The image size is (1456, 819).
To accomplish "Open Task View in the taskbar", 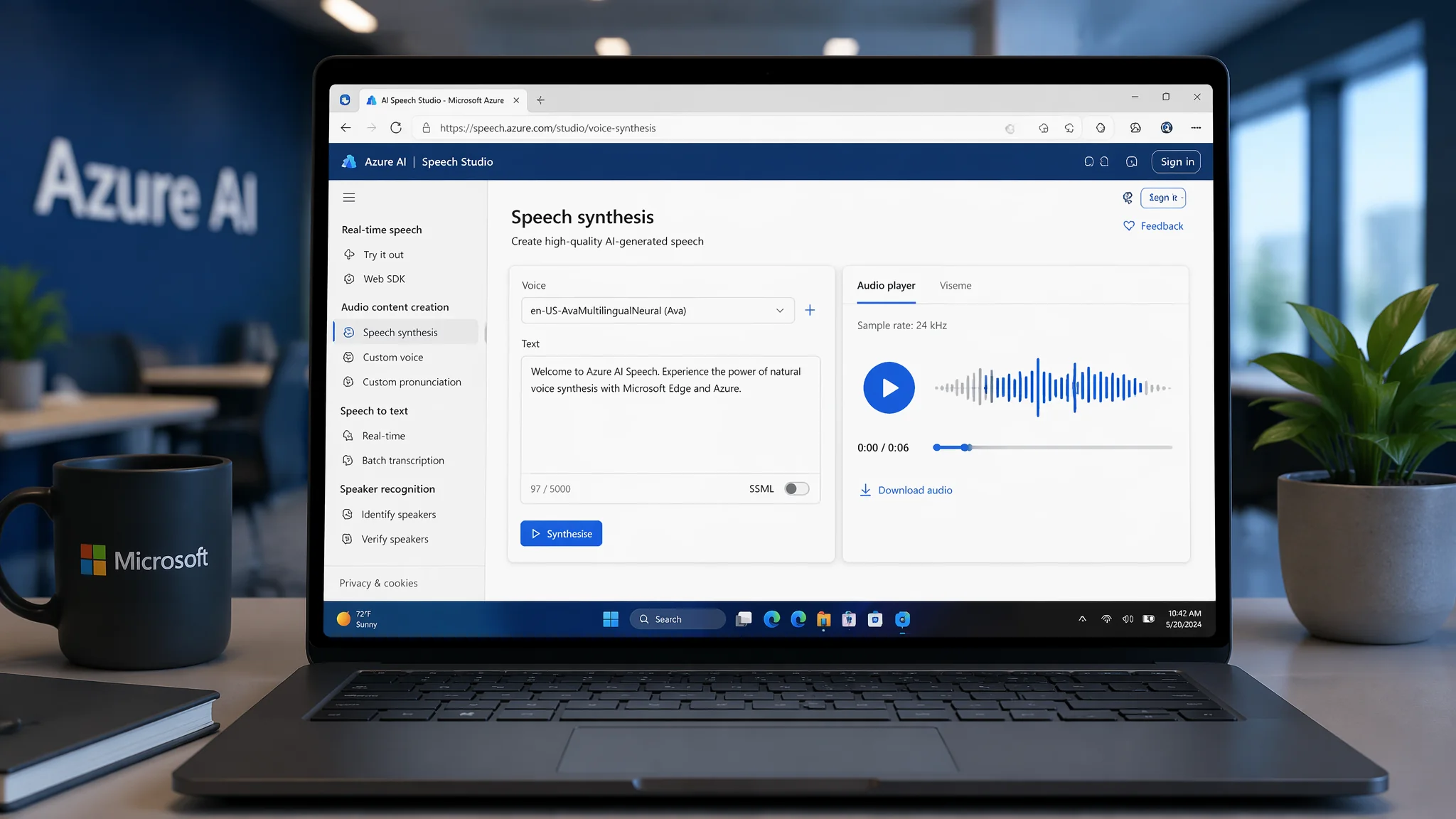I will (x=744, y=619).
